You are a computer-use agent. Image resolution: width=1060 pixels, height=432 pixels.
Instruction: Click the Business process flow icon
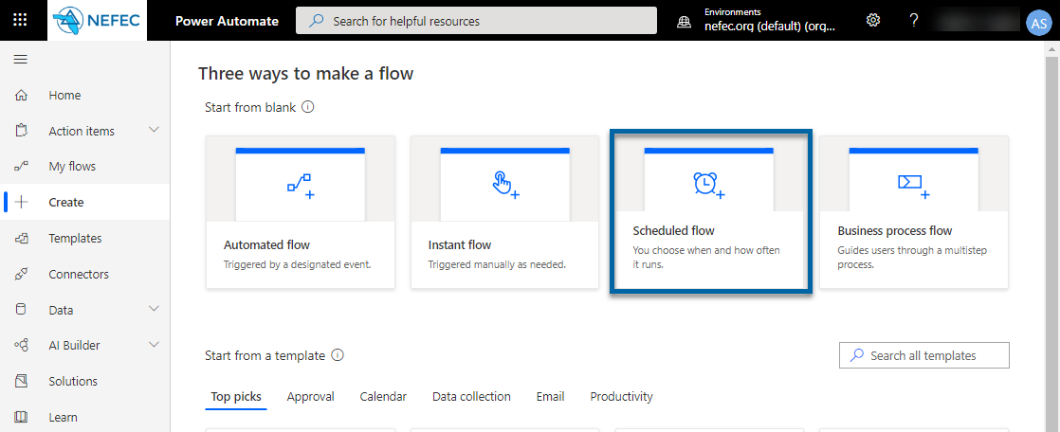(913, 185)
